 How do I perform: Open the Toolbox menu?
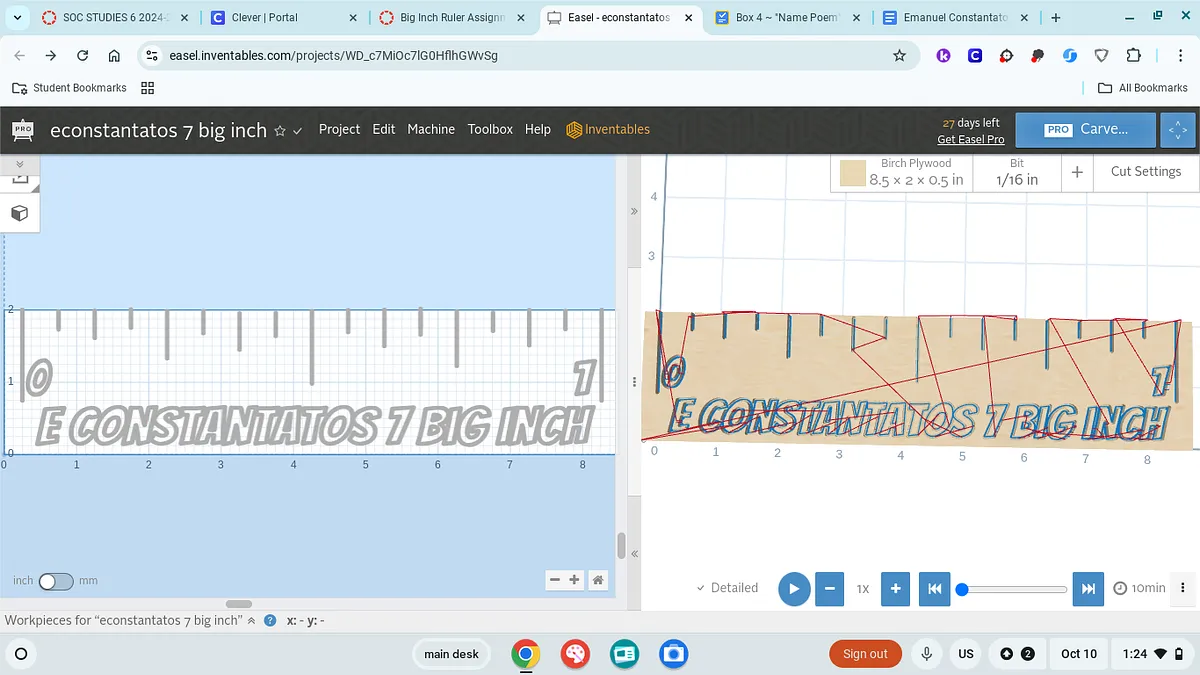[x=490, y=129]
